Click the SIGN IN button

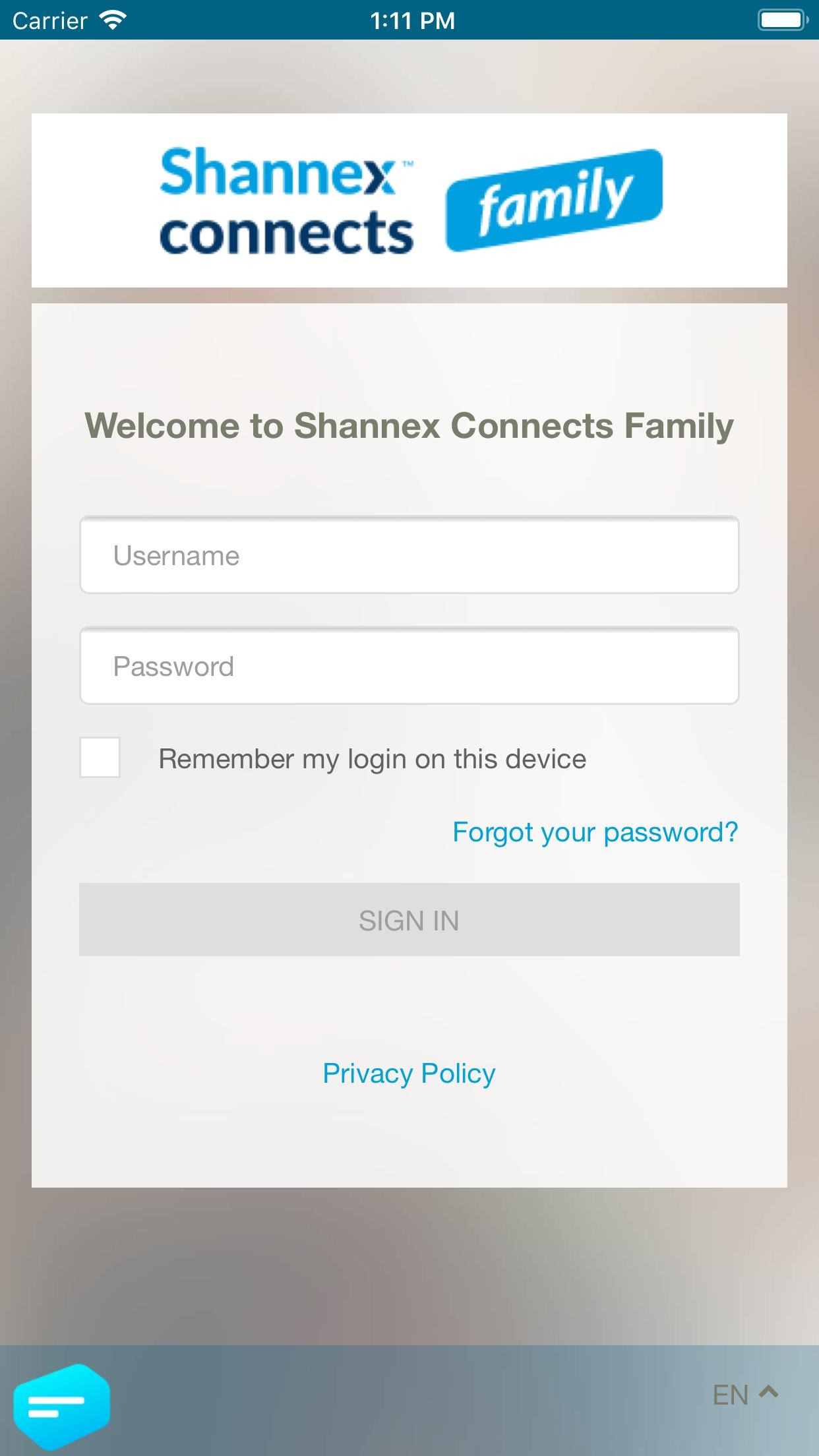[409, 920]
